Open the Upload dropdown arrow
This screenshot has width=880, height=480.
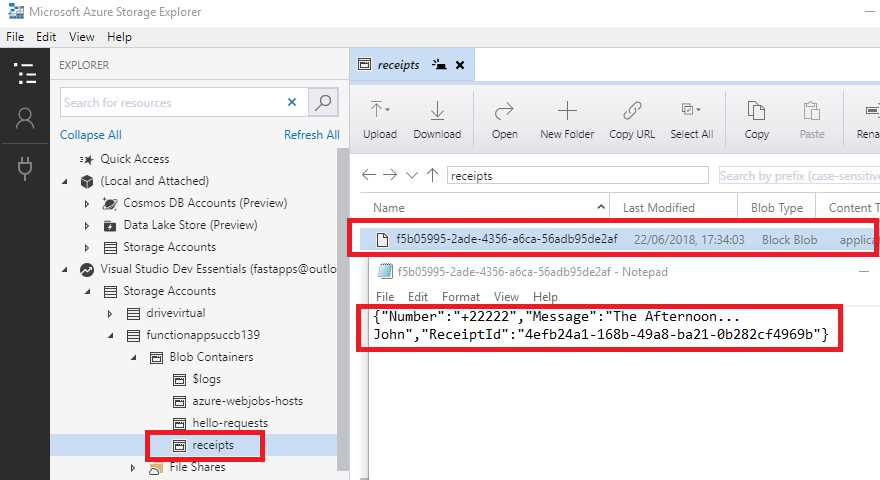coord(388,109)
